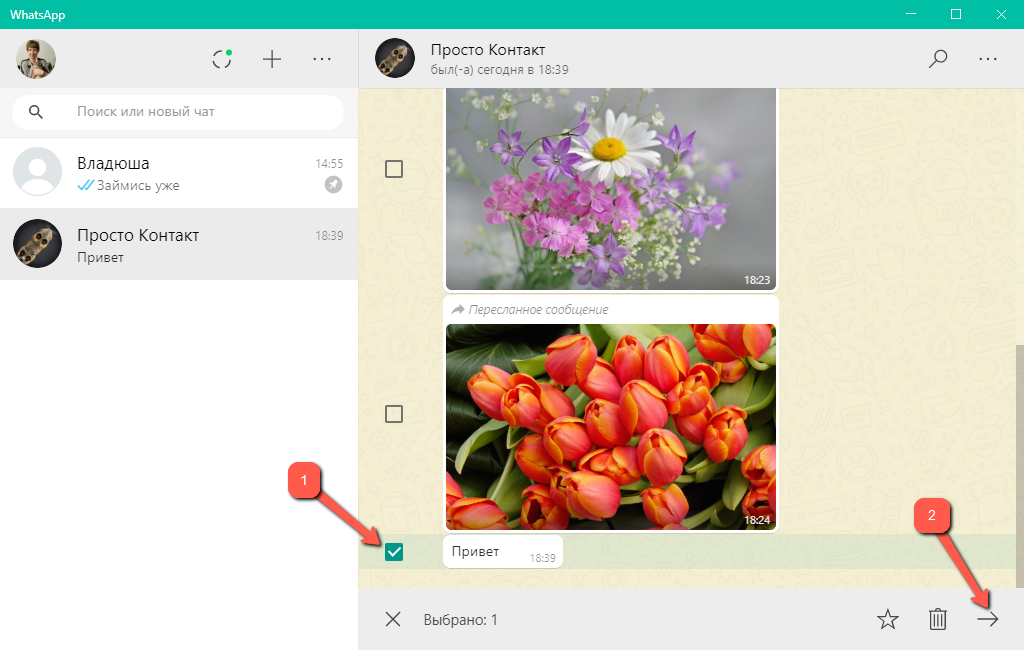This screenshot has width=1024, height=650.
Task: Uncheck the "Привет" message checkbox
Action: [394, 552]
